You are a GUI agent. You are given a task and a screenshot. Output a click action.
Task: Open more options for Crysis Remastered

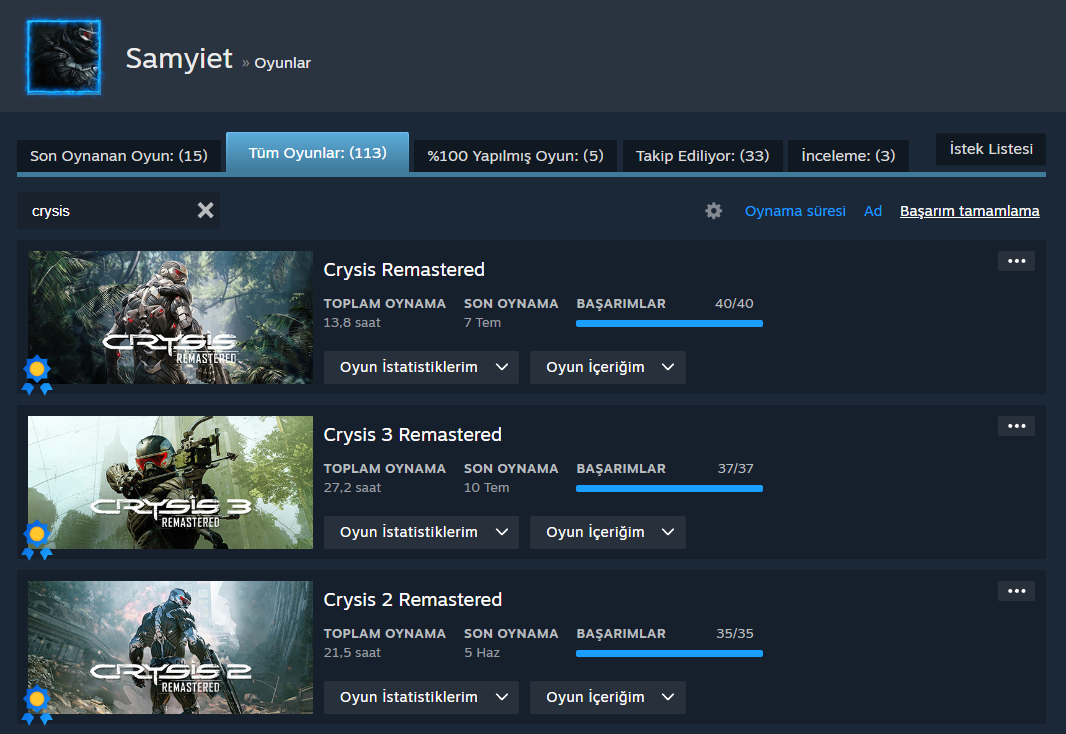(x=1016, y=261)
